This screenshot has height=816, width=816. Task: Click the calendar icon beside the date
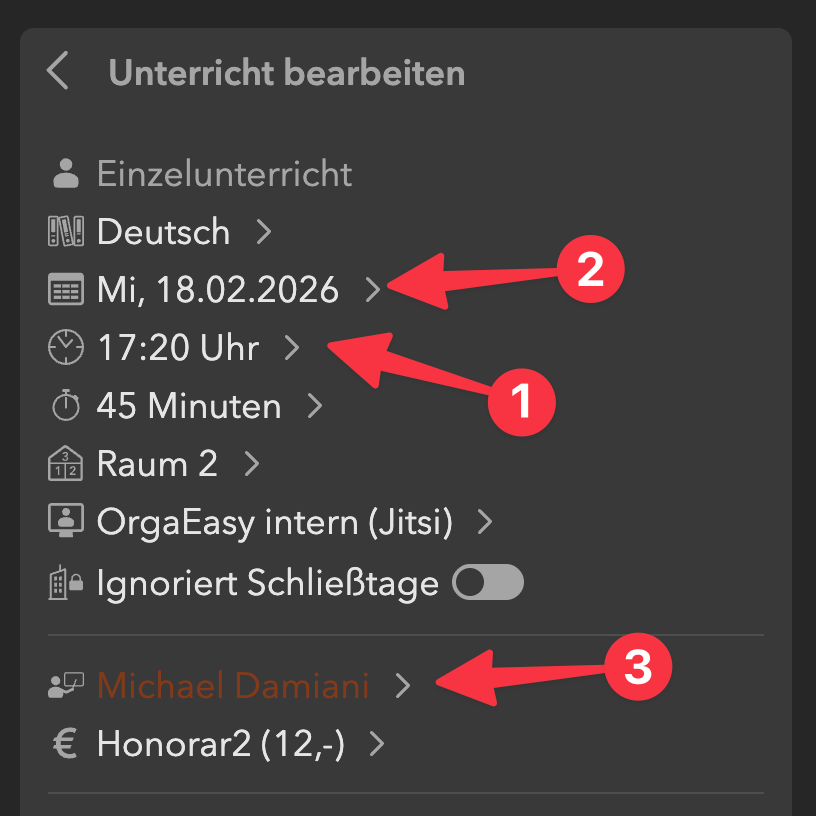pyautogui.click(x=66, y=290)
